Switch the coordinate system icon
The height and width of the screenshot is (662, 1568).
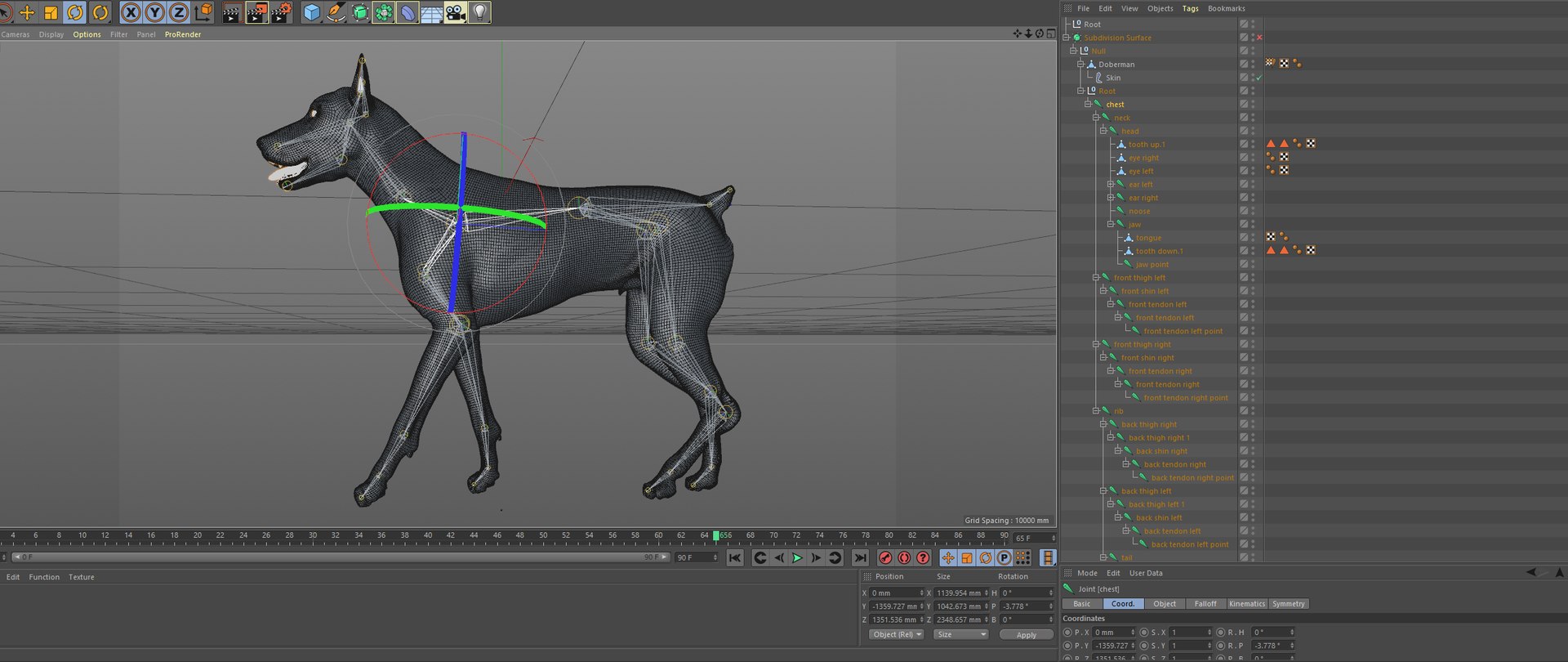(x=203, y=11)
